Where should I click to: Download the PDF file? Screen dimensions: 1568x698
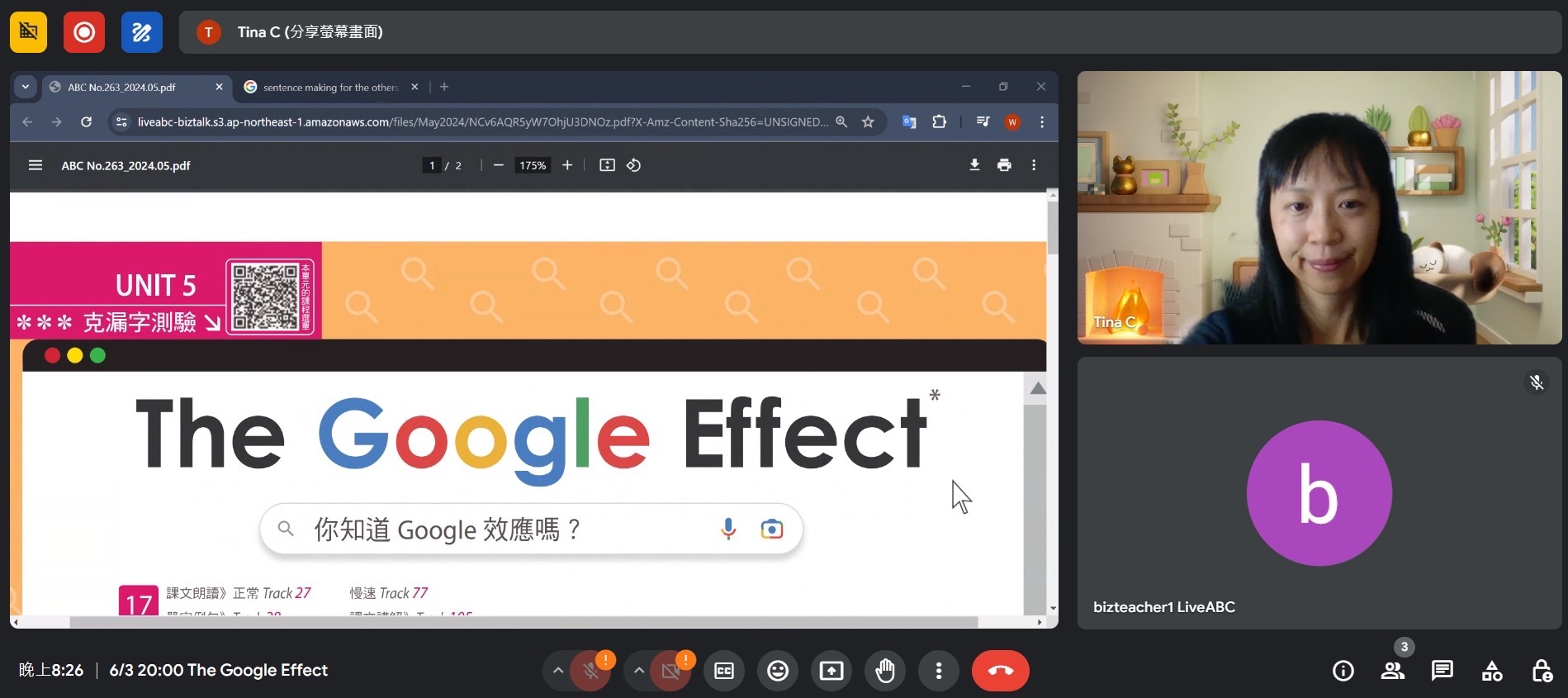[974, 165]
